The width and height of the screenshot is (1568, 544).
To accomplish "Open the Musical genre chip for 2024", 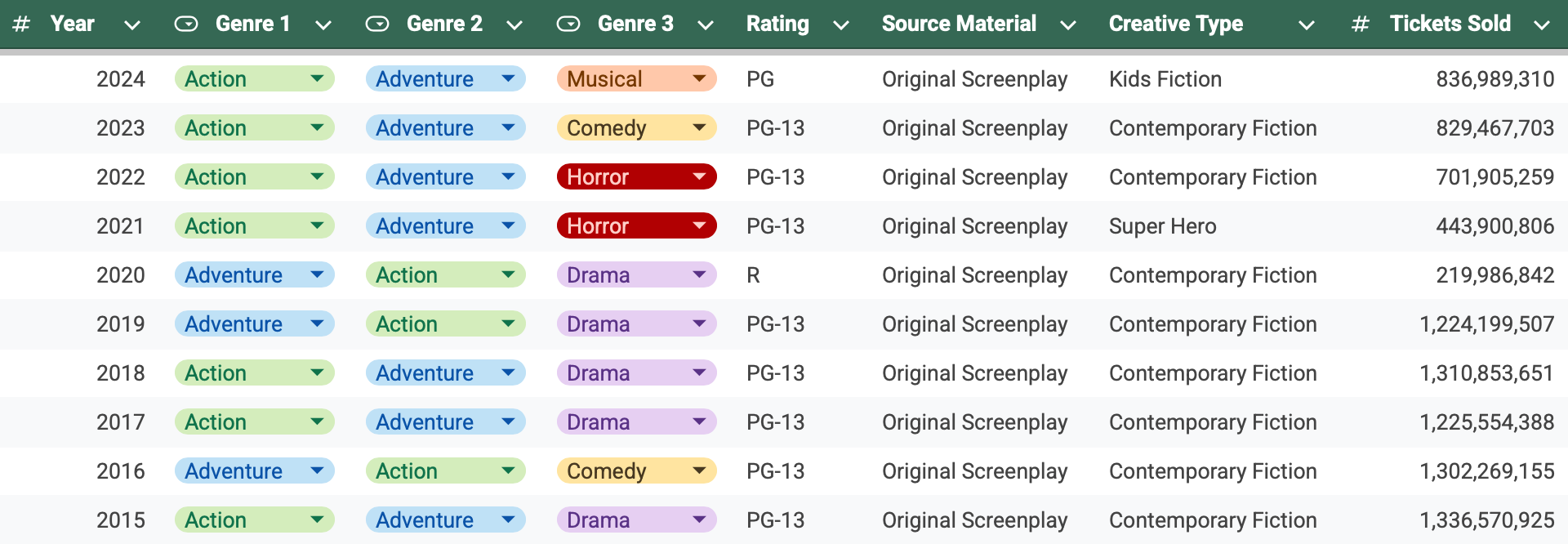I will 636,79.
